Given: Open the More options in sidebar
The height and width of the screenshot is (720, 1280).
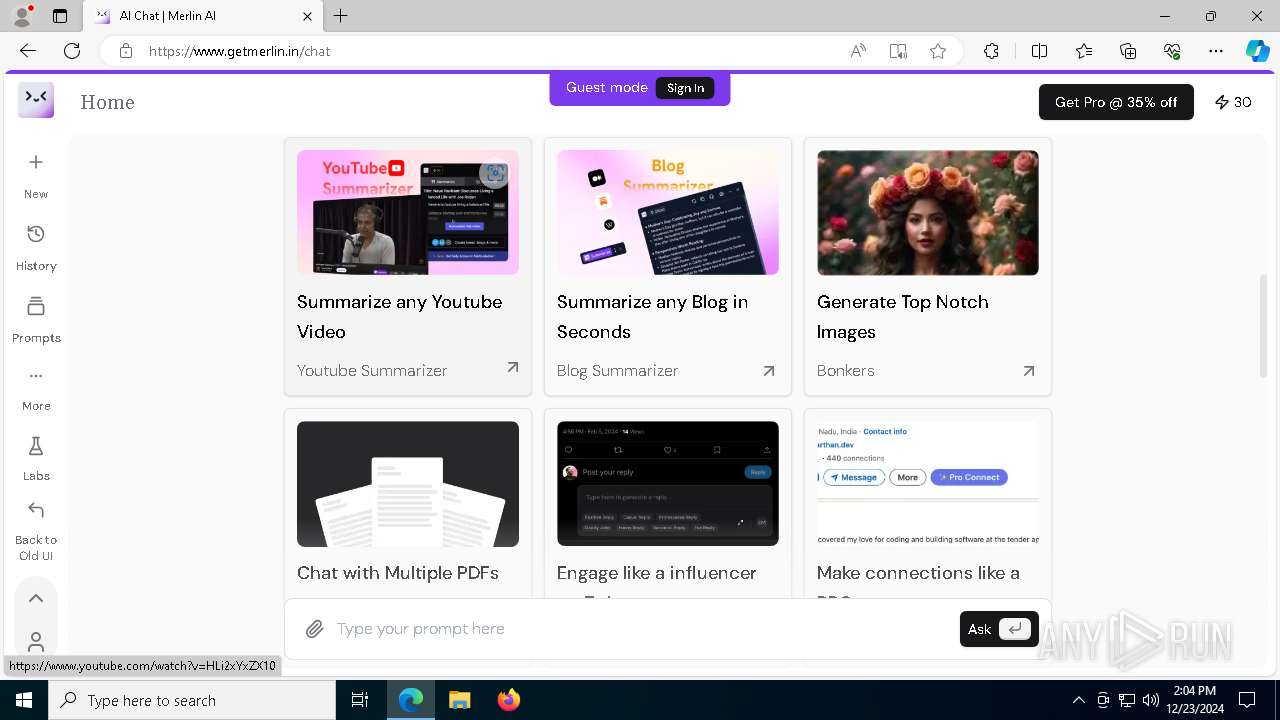Looking at the screenshot, I should [36, 389].
